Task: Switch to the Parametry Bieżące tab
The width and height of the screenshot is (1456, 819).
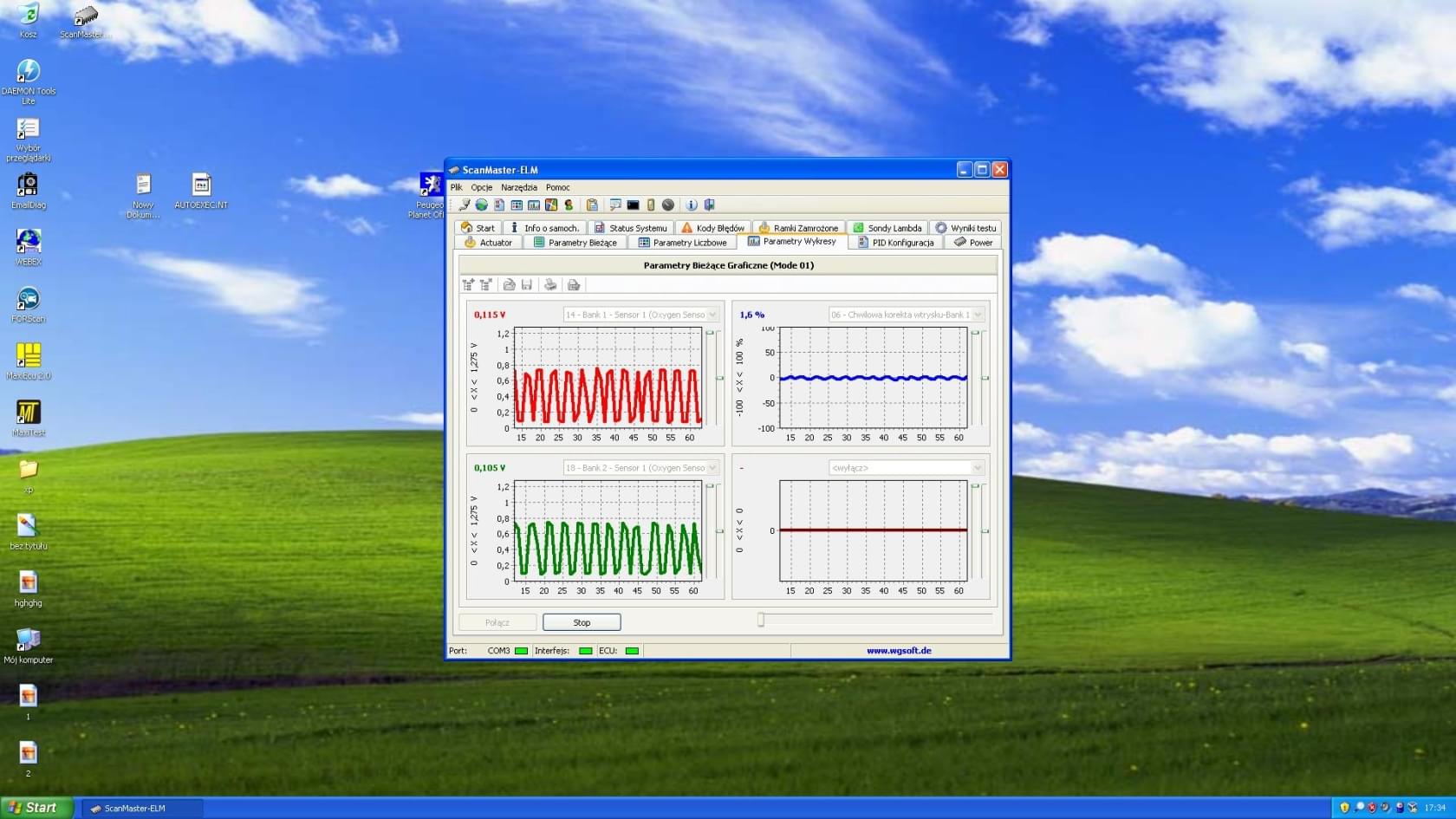Action: [x=575, y=243]
